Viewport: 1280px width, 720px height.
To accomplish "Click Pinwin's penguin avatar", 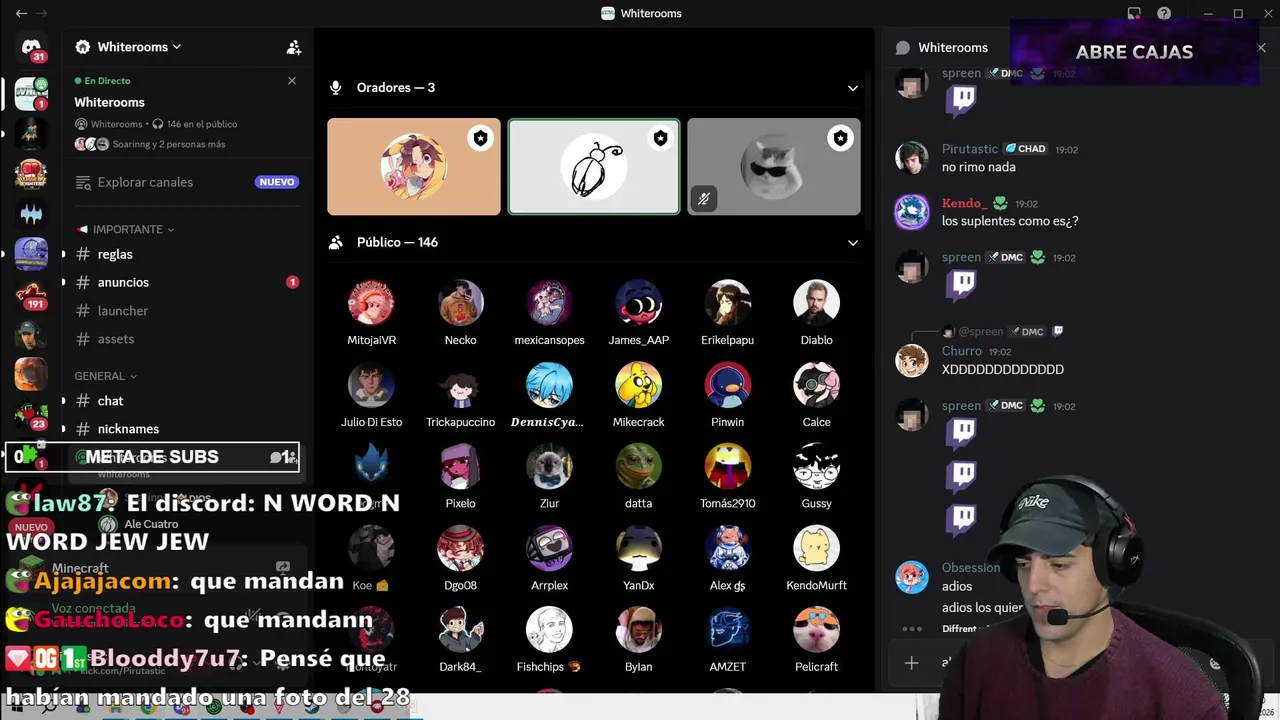I will click(x=727, y=385).
